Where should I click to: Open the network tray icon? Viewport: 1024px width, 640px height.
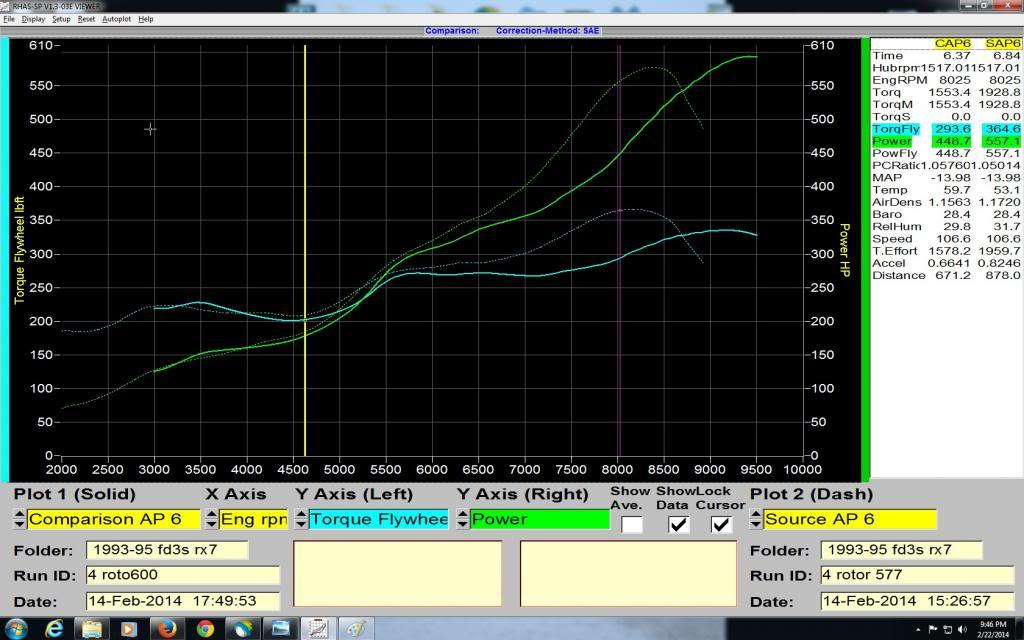[948, 630]
